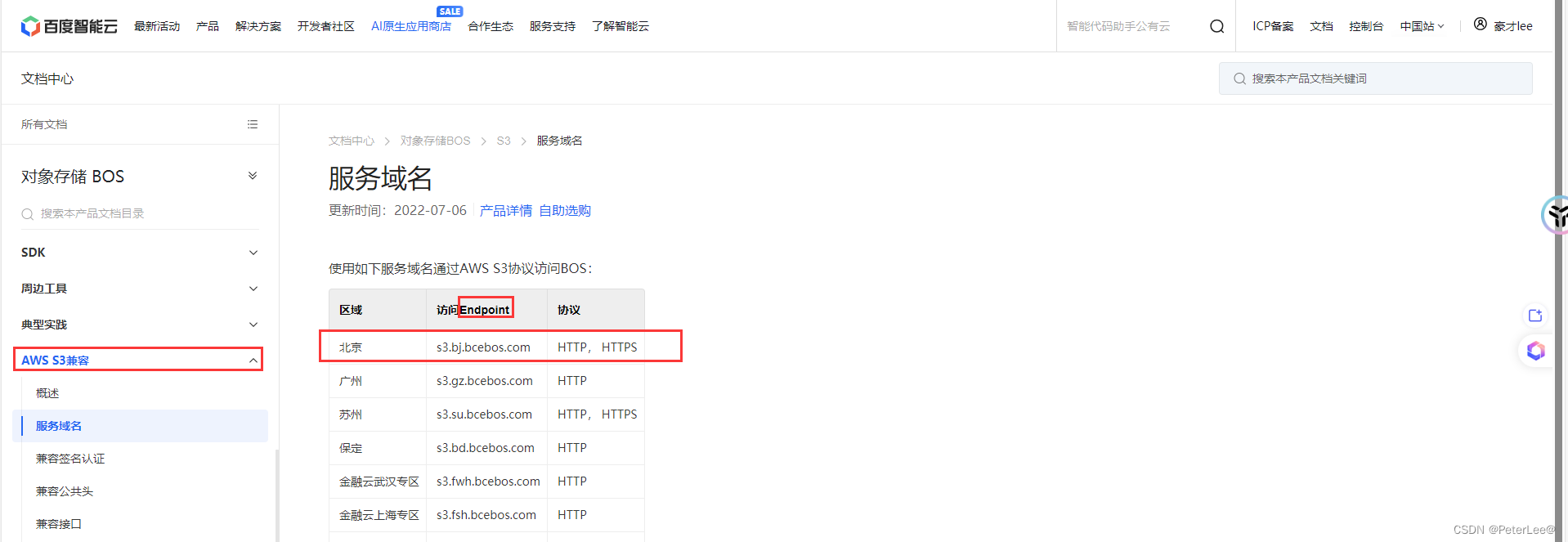Click the 自助选购 link
This screenshot has height=542, width=1568.
(x=565, y=211)
